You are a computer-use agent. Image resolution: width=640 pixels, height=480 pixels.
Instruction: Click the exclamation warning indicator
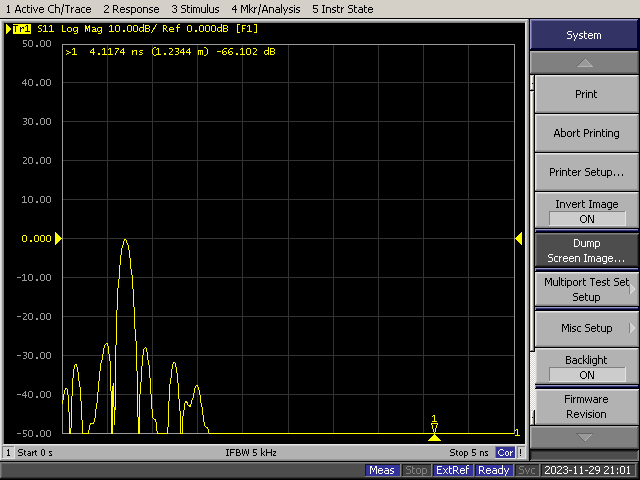[x=520, y=453]
